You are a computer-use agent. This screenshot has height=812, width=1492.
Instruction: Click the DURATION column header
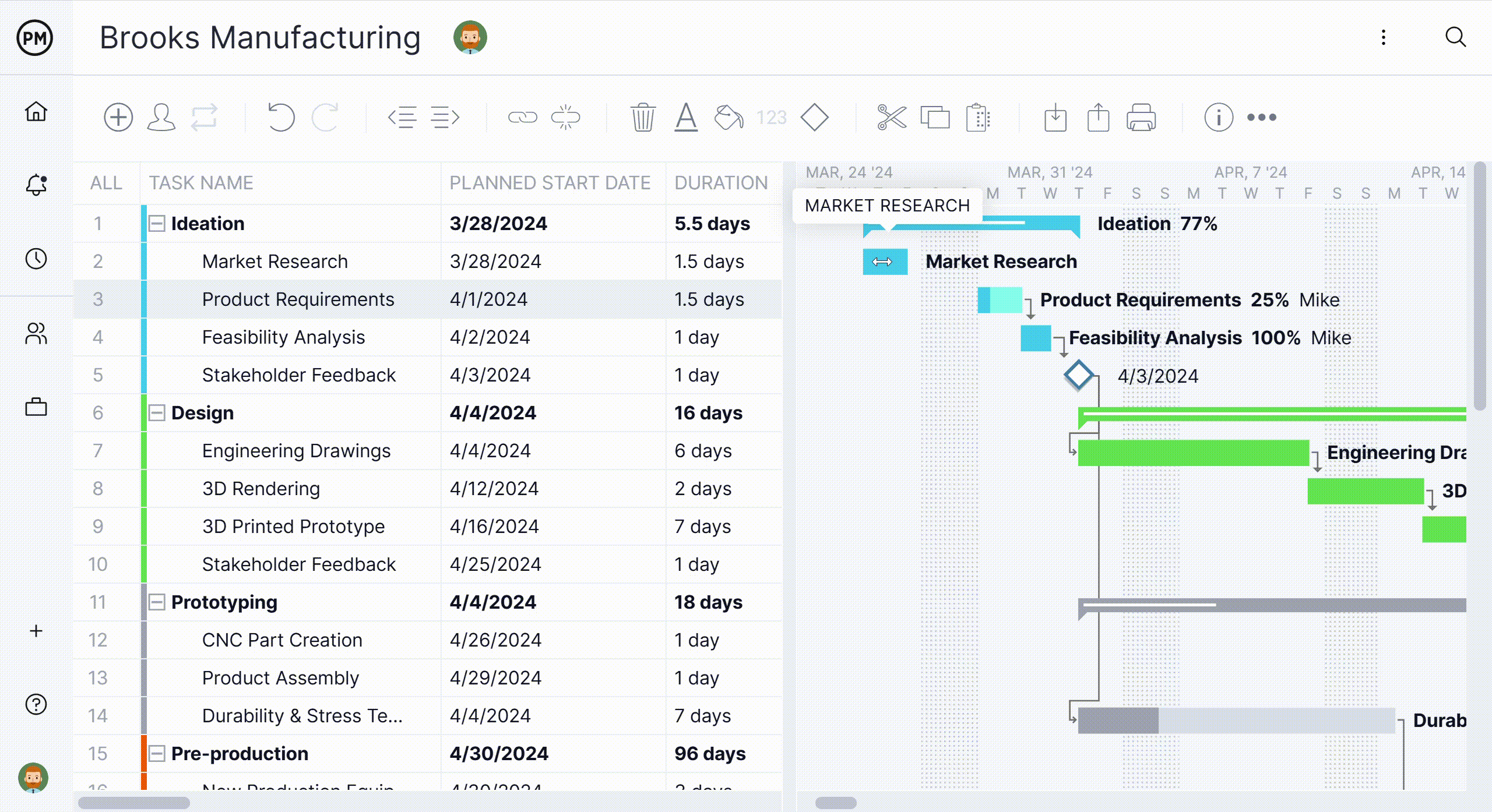pyautogui.click(x=721, y=183)
